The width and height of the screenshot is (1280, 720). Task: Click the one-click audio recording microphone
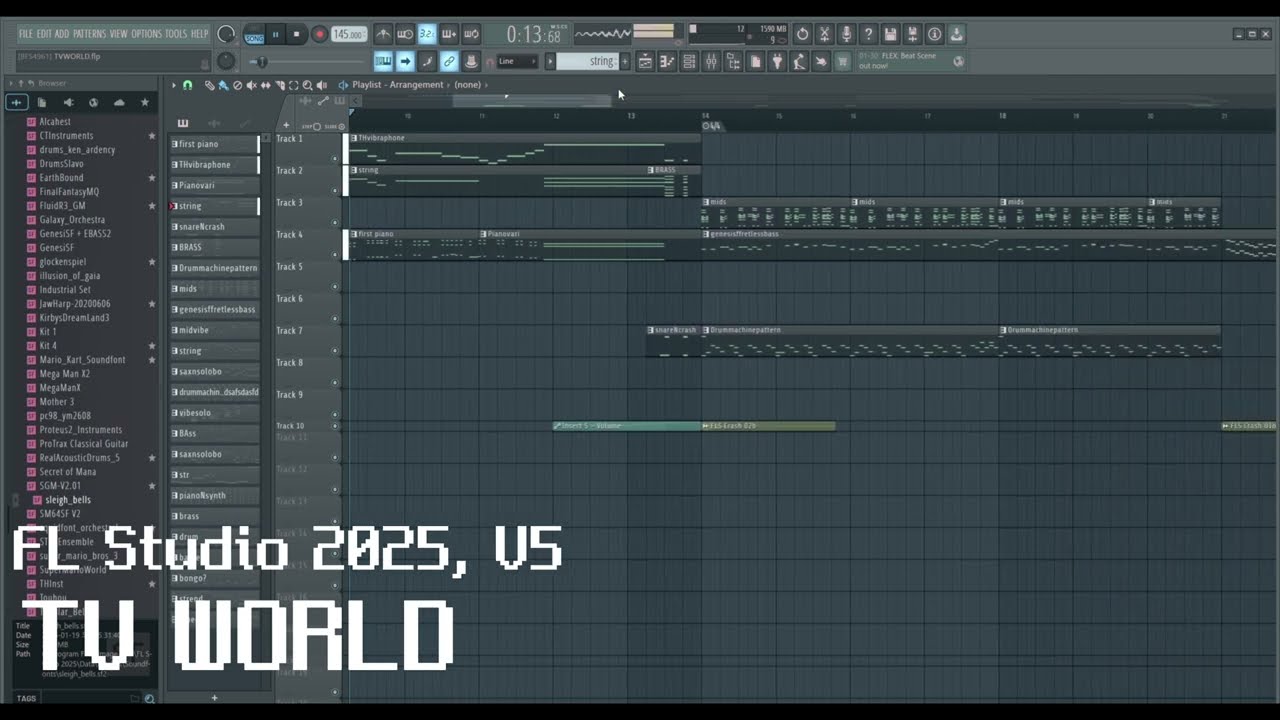point(846,34)
